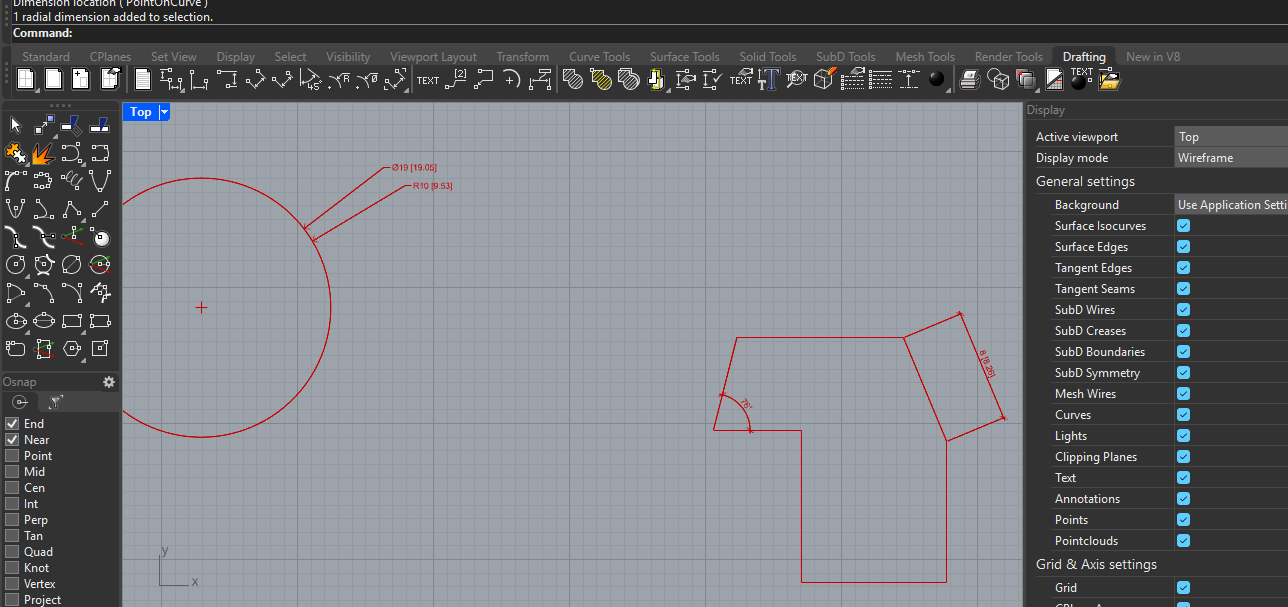
Task: Click the Top viewport title label
Action: click(x=140, y=112)
